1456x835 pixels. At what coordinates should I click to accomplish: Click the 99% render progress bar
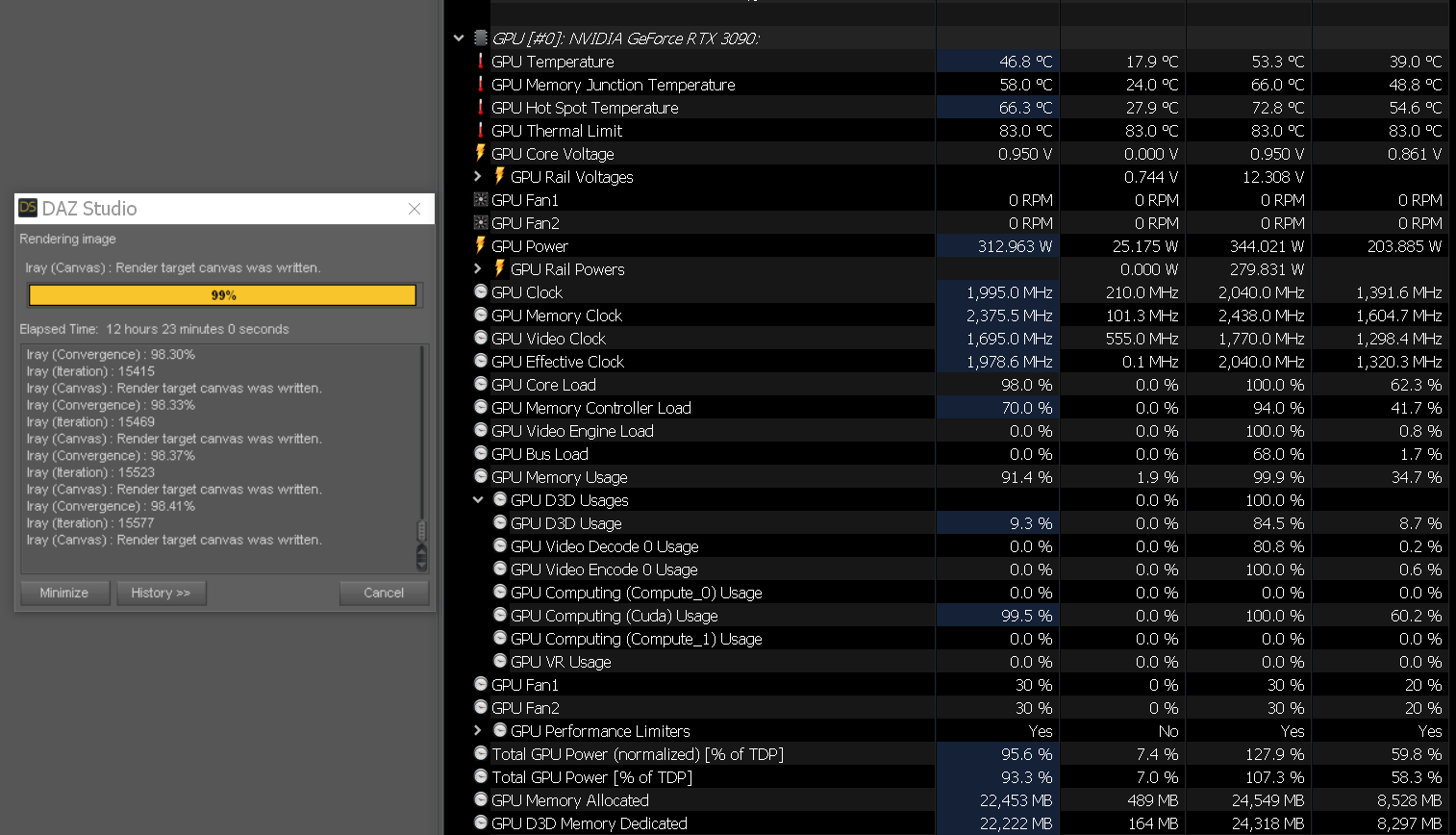(x=223, y=295)
